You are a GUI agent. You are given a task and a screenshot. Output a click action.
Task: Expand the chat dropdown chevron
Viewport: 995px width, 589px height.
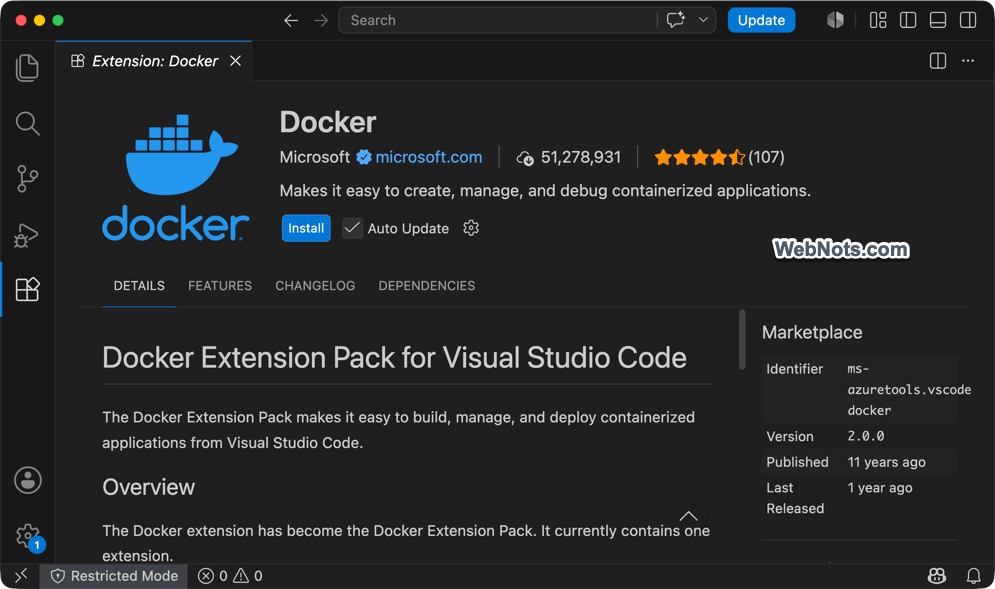pyautogui.click(x=703, y=20)
